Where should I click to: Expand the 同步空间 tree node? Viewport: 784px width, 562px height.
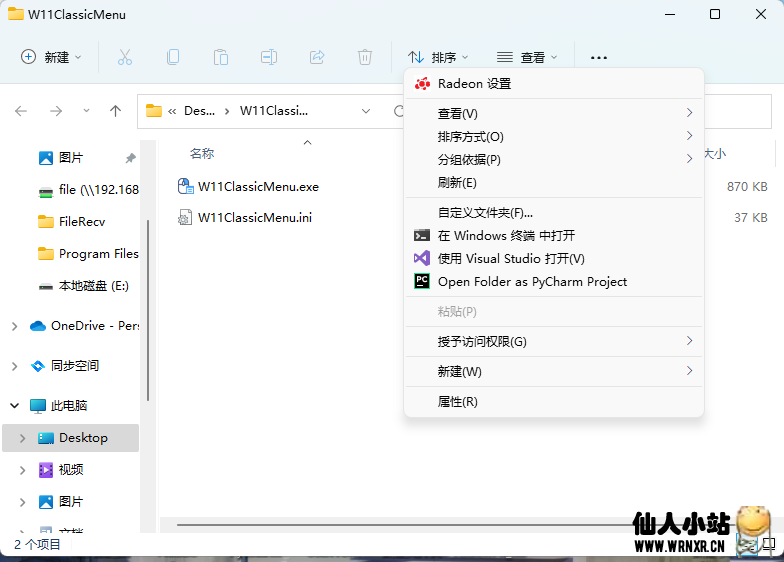pyautogui.click(x=14, y=366)
